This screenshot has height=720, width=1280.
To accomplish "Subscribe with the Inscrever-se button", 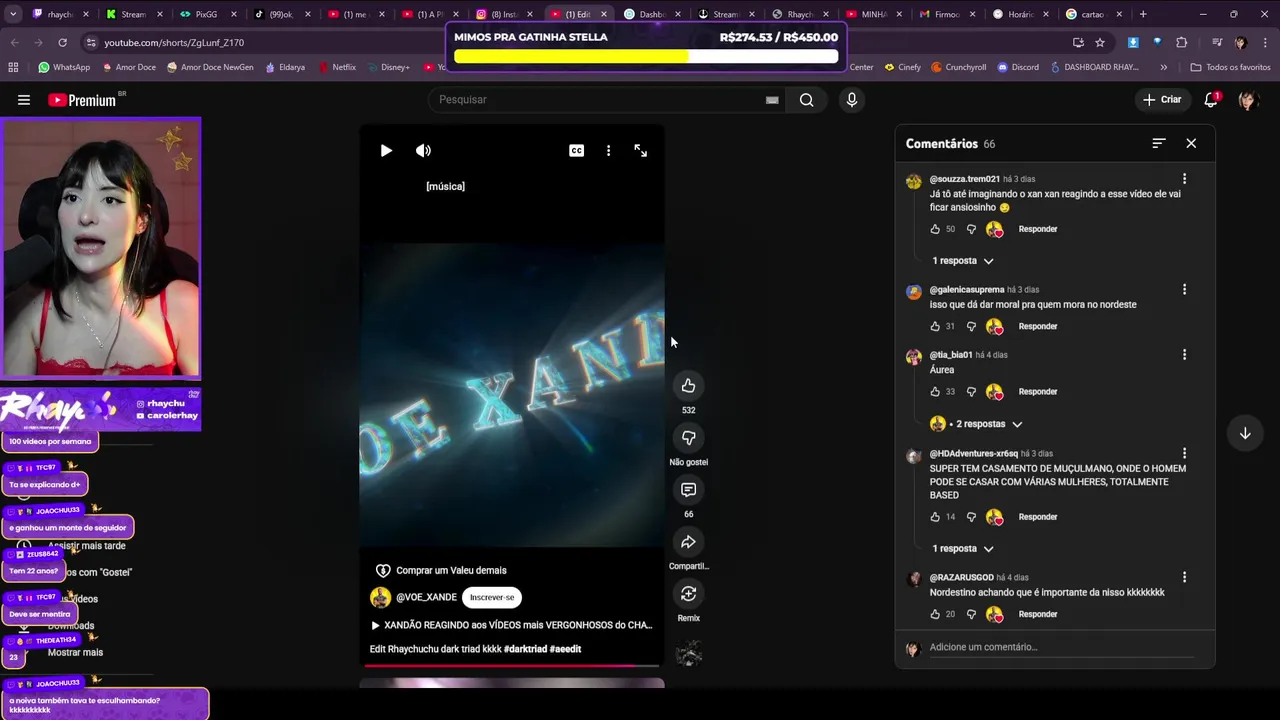I will coord(492,597).
